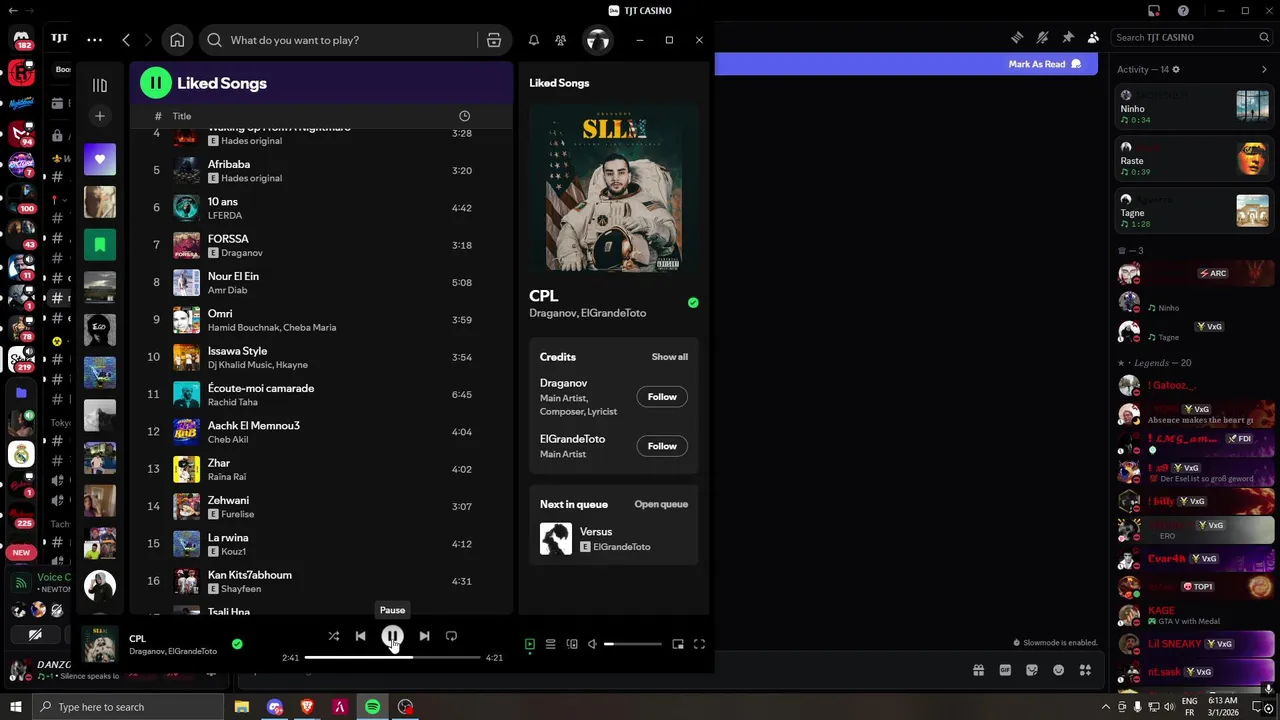Adjust the Spotify volume slider

(x=632, y=645)
